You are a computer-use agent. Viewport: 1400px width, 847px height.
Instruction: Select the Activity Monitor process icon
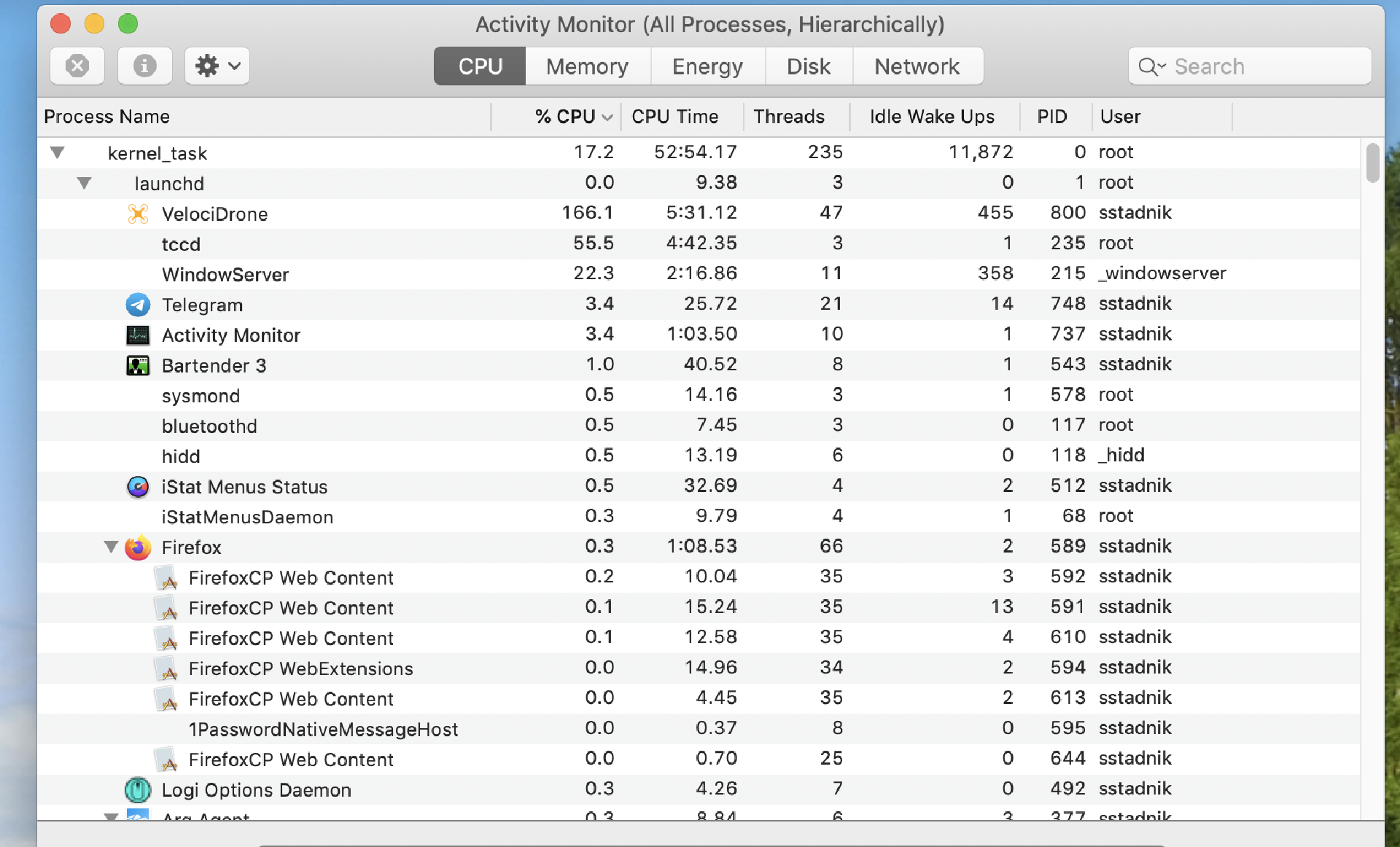click(x=138, y=335)
